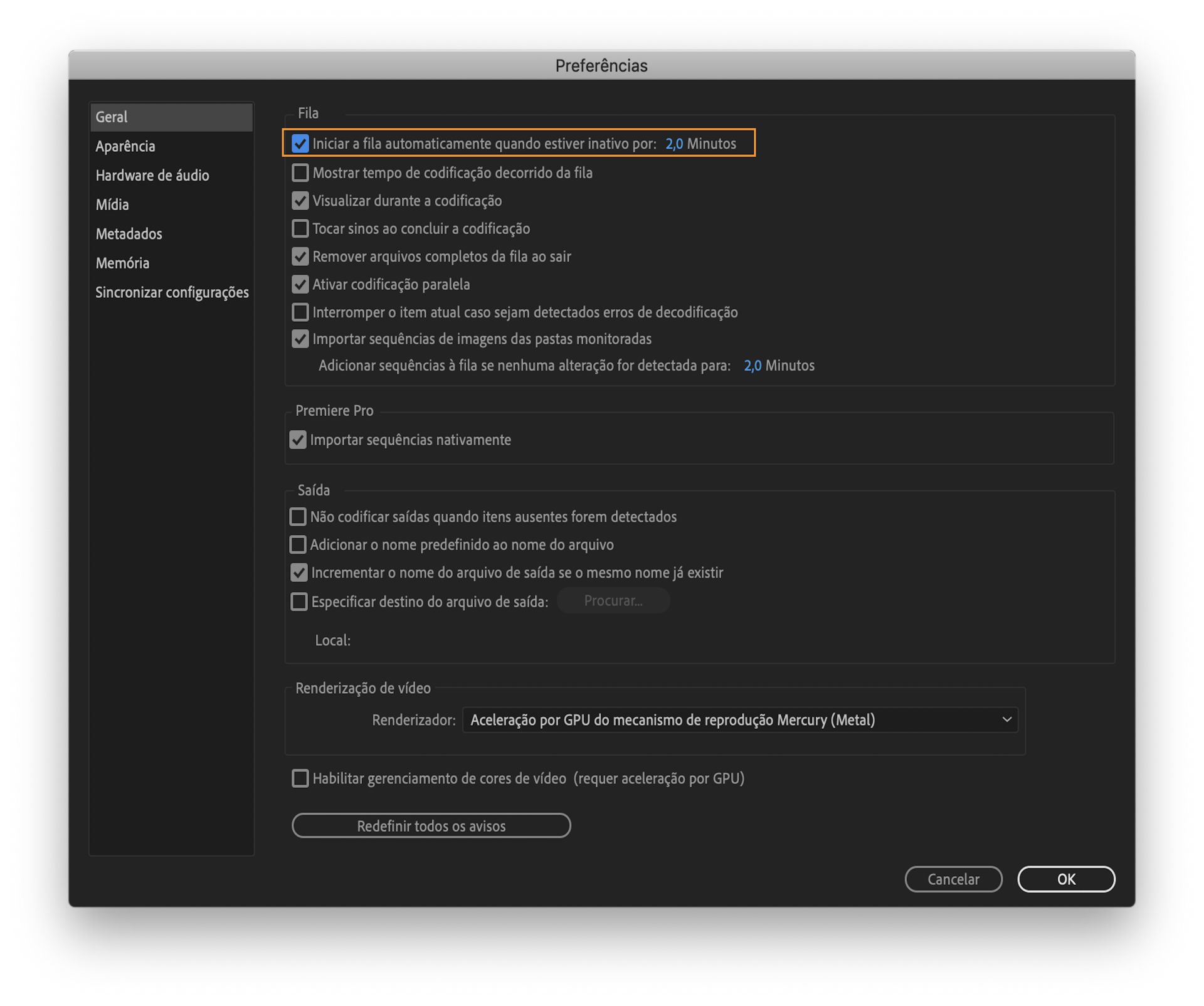Check Adicionar o nome predefinido ao arquivo
The width and height of the screenshot is (1204, 1006).
(298, 544)
